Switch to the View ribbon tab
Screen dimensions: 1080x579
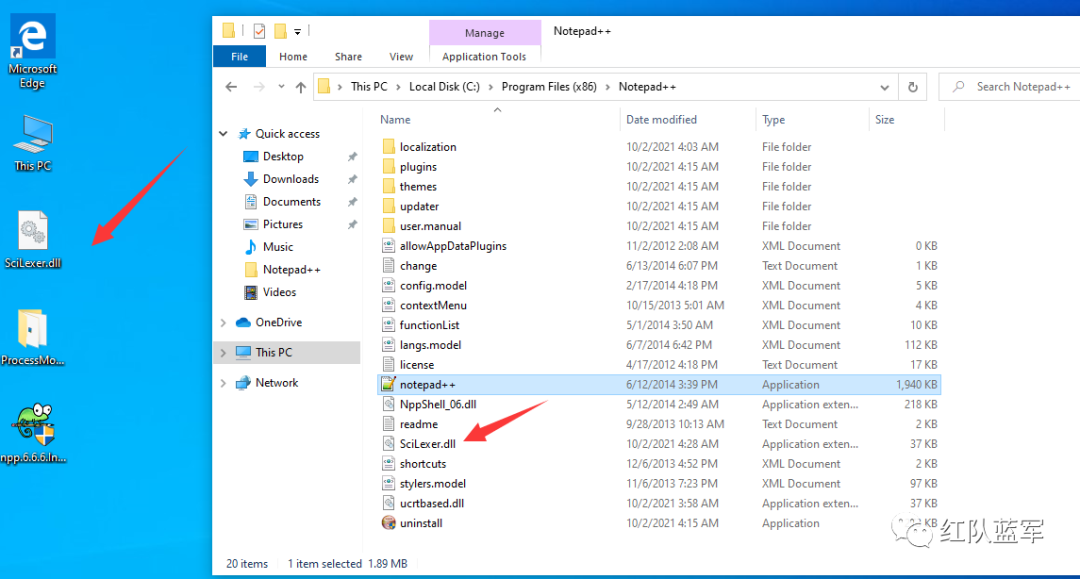point(401,56)
